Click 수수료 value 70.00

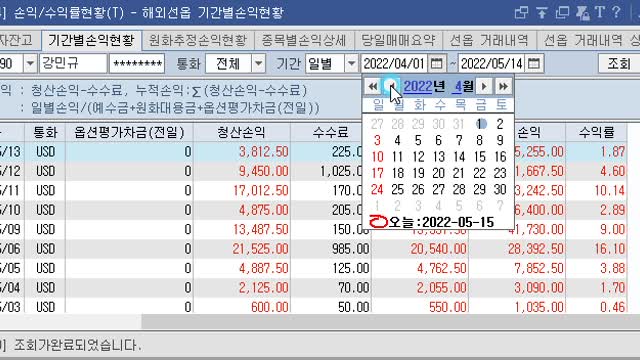[x=353, y=288]
